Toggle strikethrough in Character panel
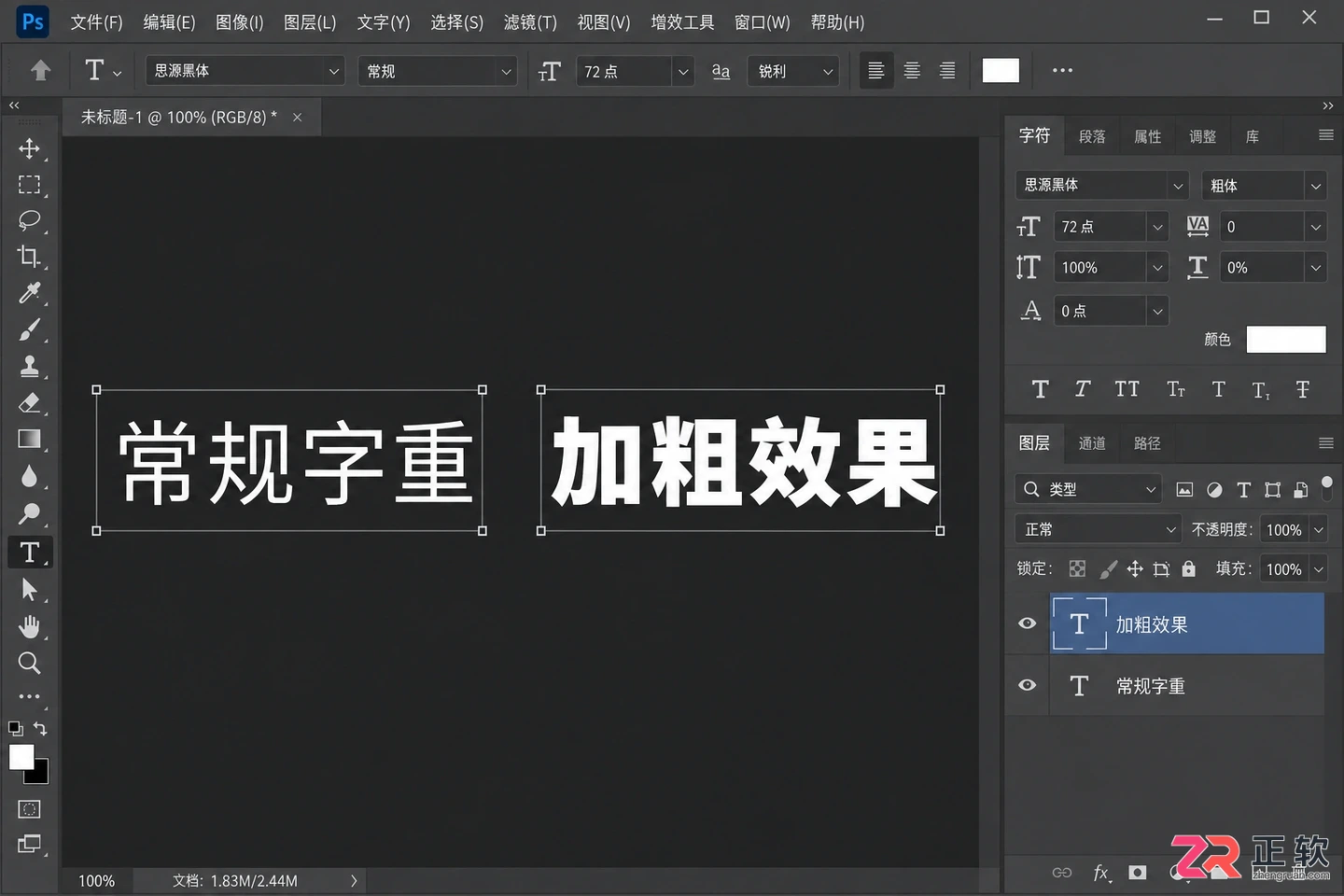1344x896 pixels. tap(1303, 389)
